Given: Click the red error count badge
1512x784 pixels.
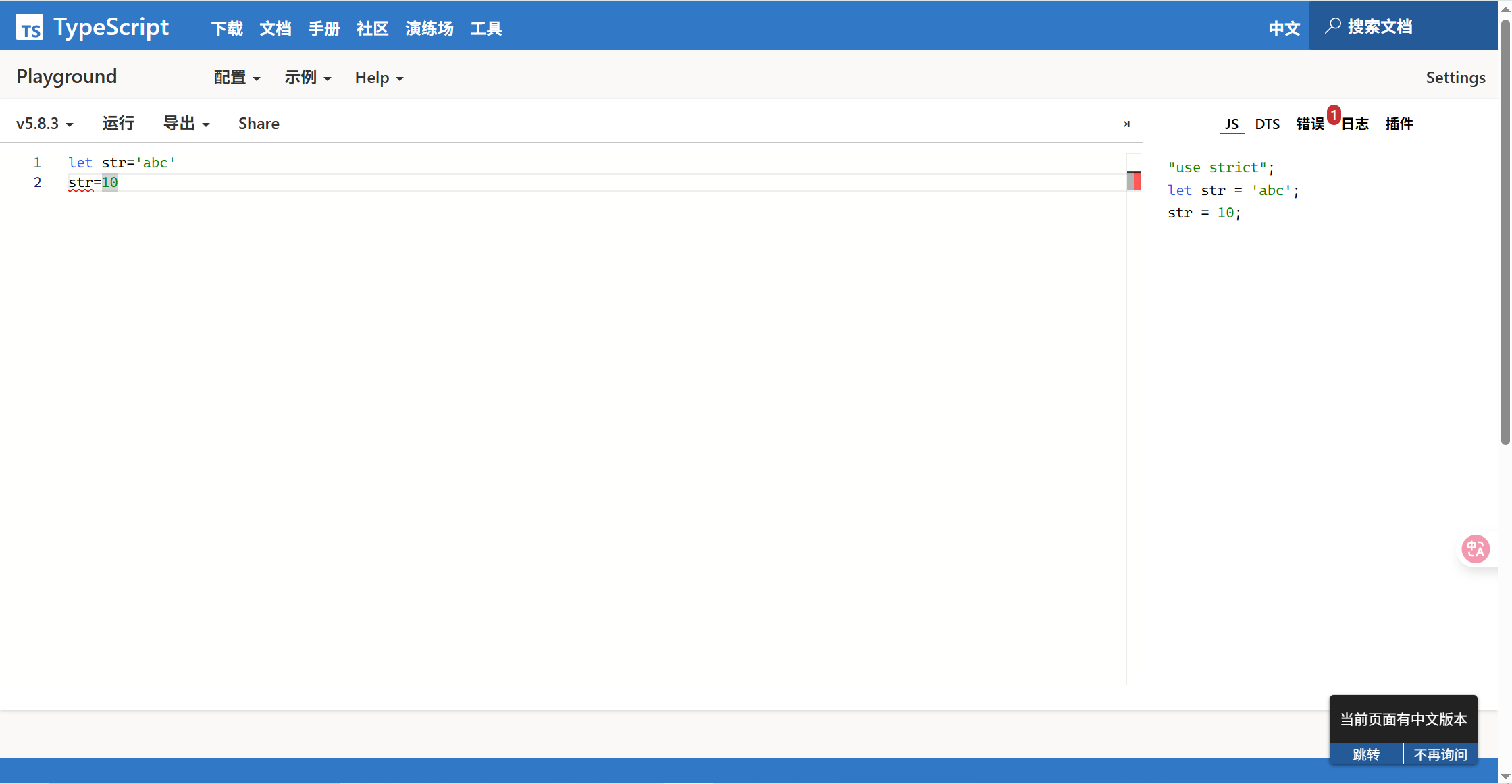Looking at the screenshot, I should [x=1334, y=115].
